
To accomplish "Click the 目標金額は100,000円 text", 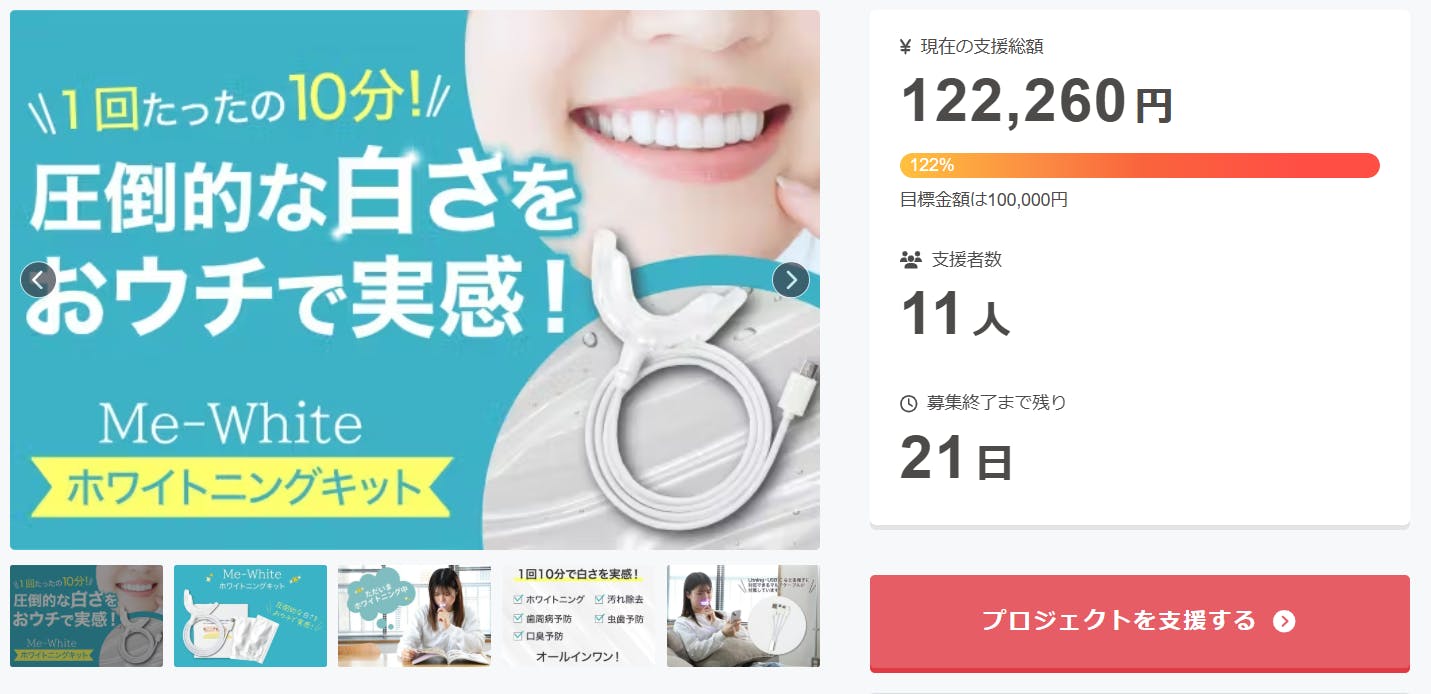I will point(984,199).
